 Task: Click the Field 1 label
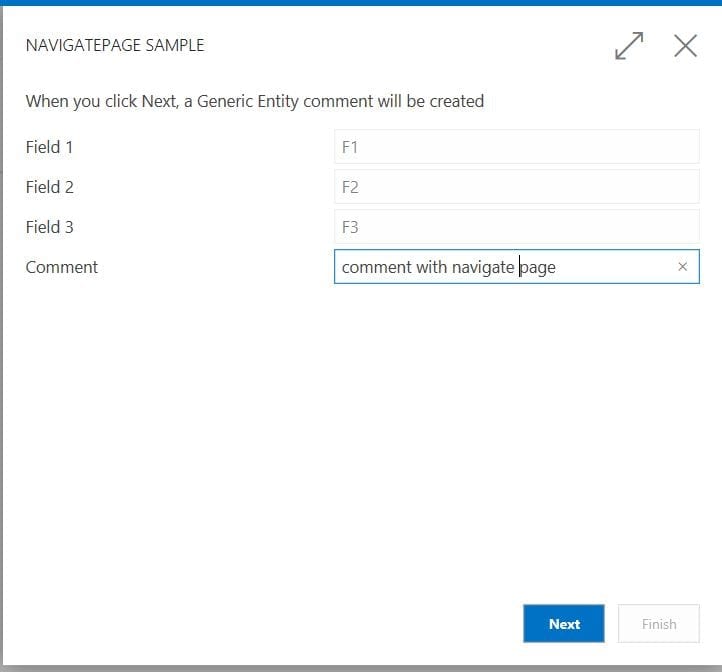pyautogui.click(x=49, y=147)
